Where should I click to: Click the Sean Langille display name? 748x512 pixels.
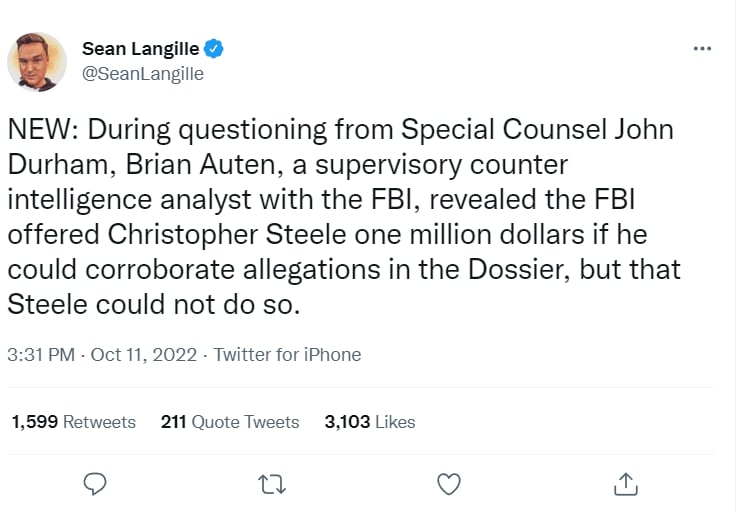[x=140, y=49]
